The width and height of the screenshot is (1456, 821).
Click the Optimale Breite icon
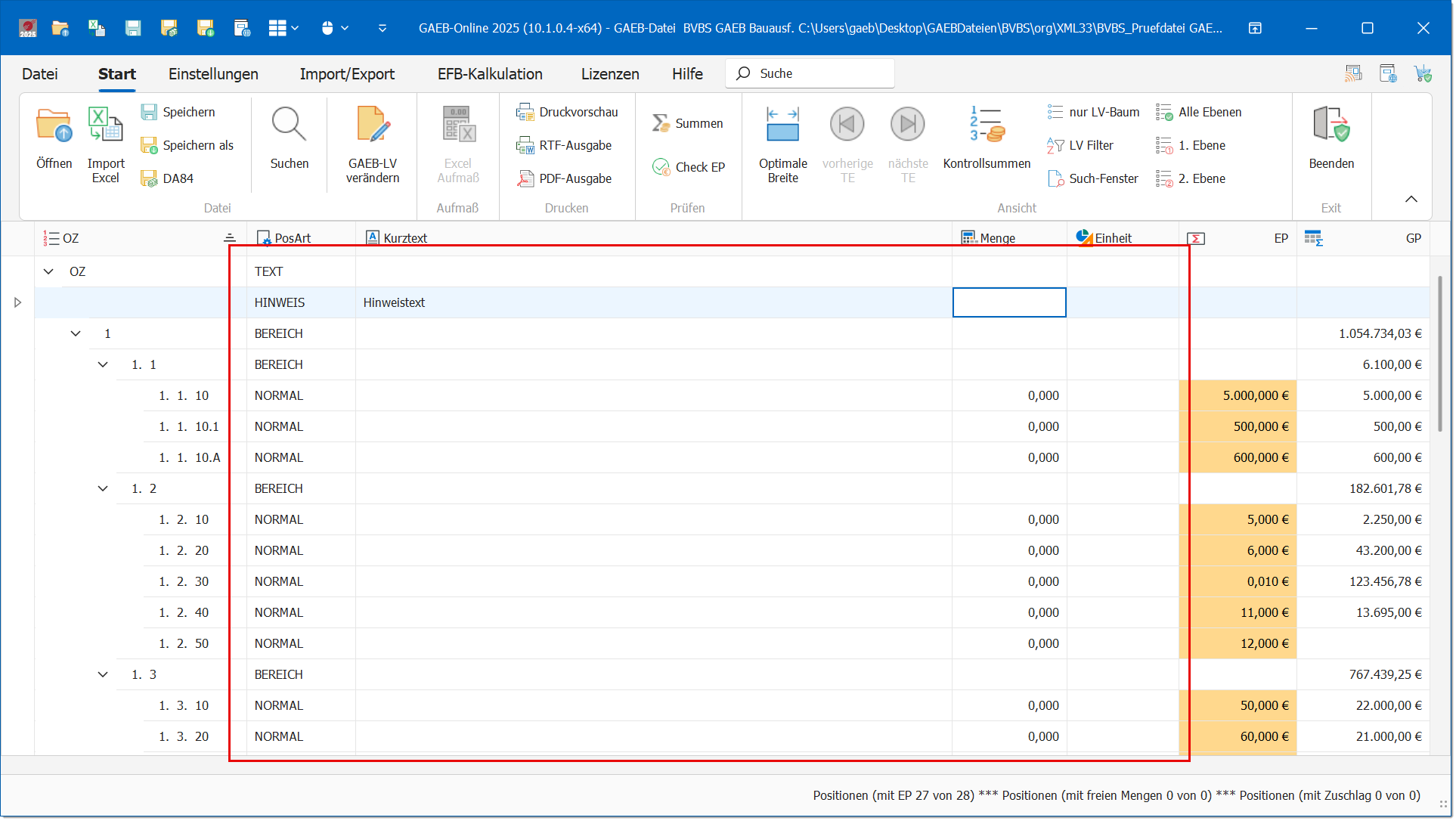point(782,125)
